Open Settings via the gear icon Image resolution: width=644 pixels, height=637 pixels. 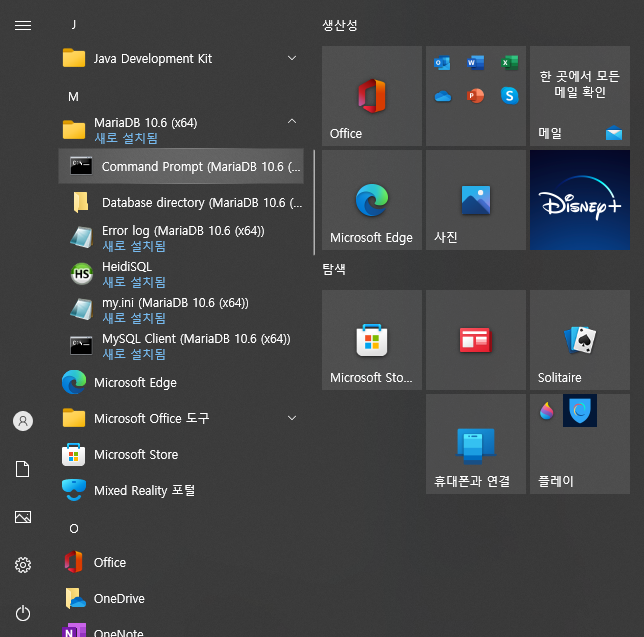(x=23, y=565)
